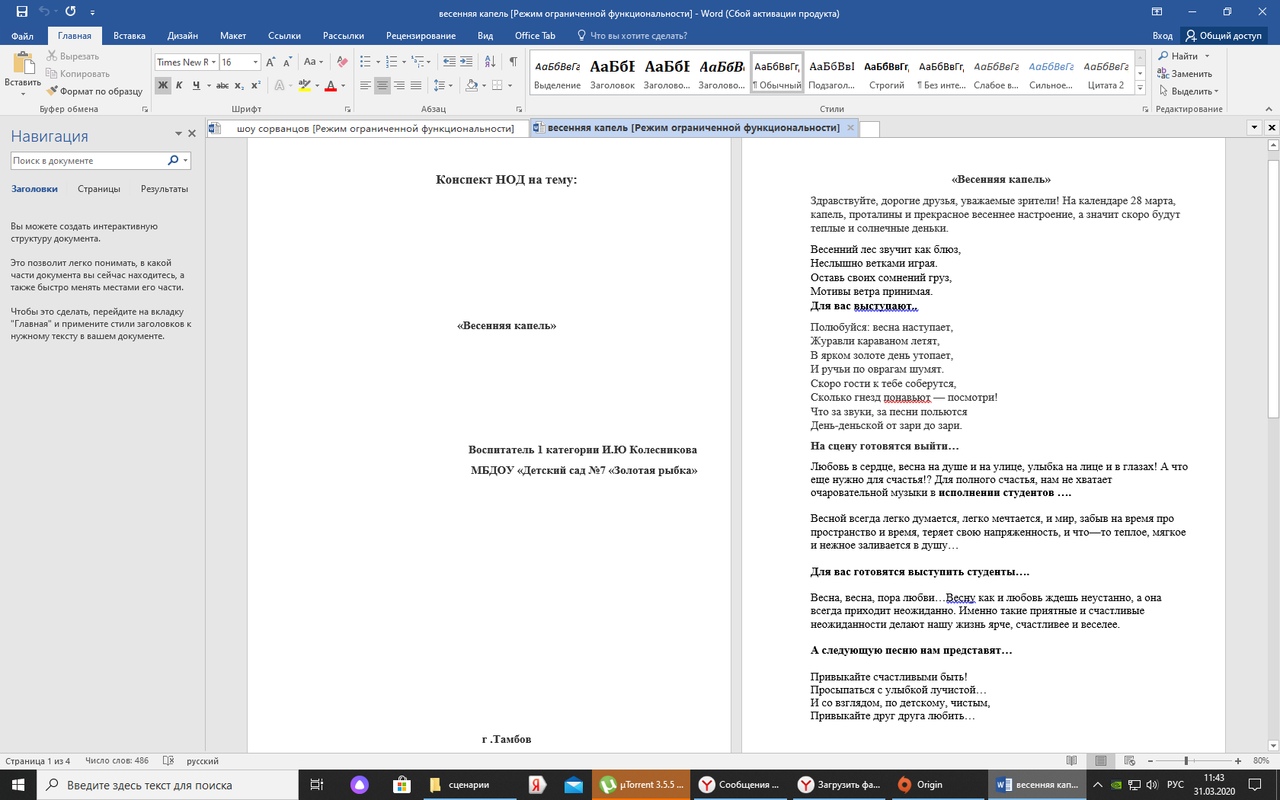Open the Вставка ribbon tab

129,36
